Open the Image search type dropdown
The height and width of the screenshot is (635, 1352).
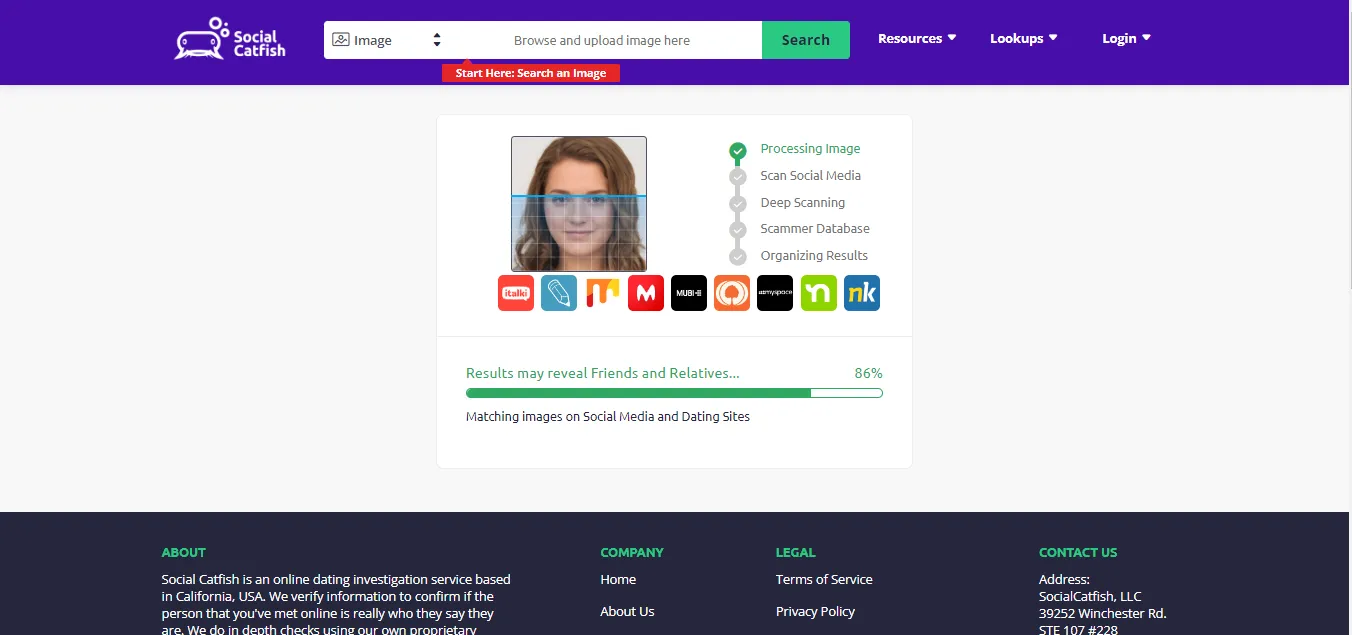click(387, 40)
